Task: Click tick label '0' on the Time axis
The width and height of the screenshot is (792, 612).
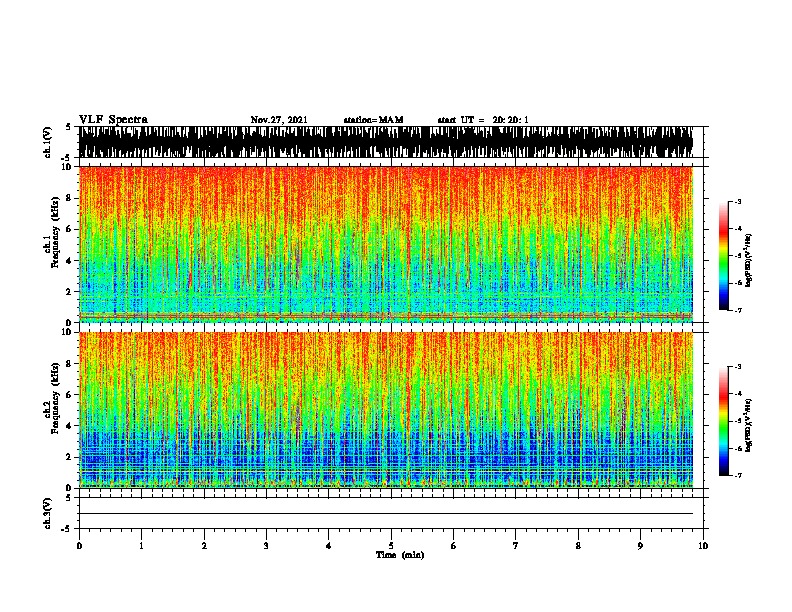Action: [79, 546]
